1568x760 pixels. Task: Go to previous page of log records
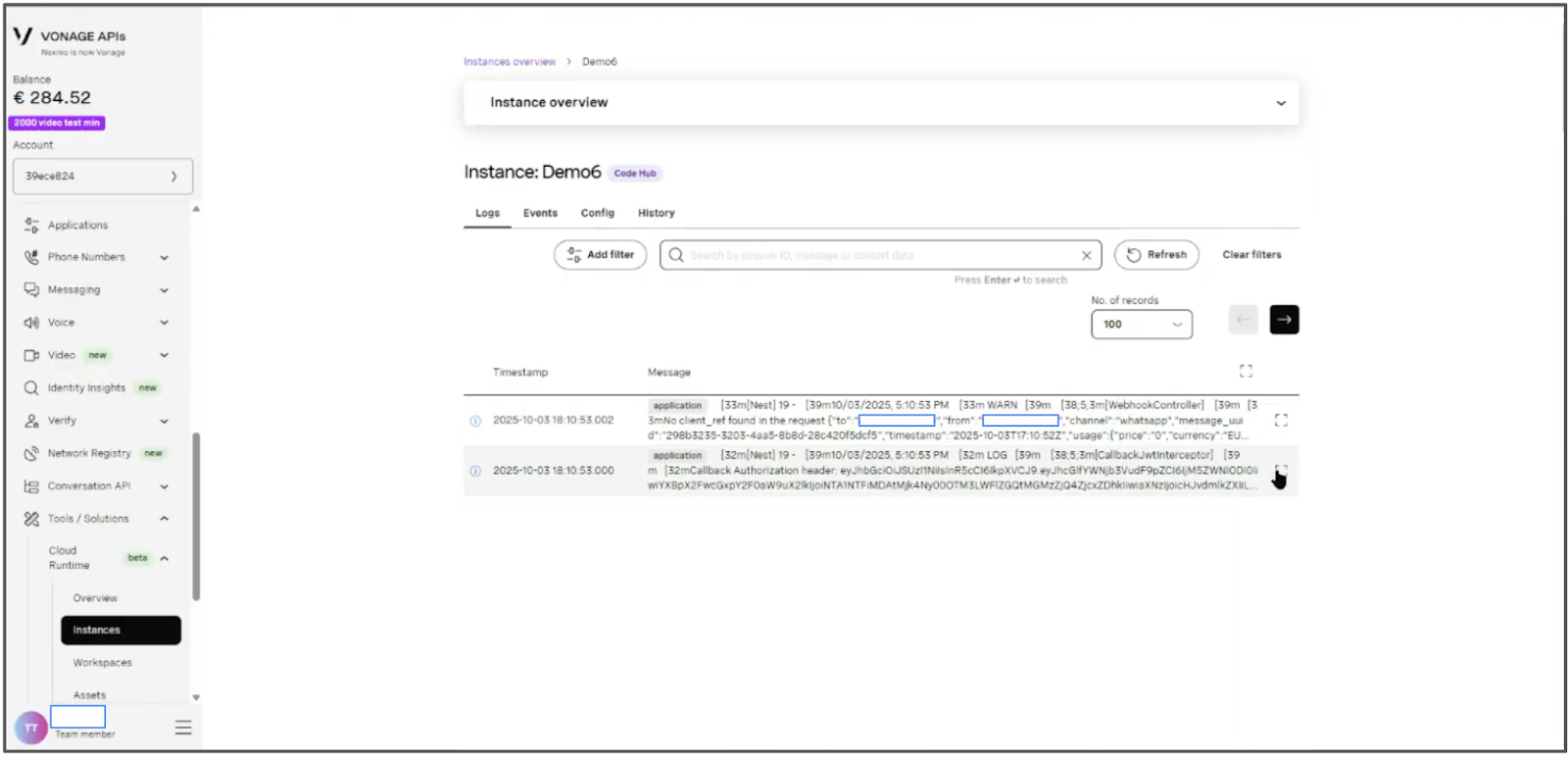point(1243,320)
